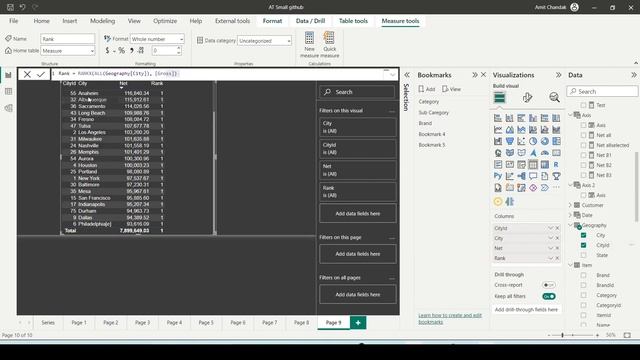The width and height of the screenshot is (640, 360).
Task: Choose the Q&A speech bubble visual
Action: point(533,176)
